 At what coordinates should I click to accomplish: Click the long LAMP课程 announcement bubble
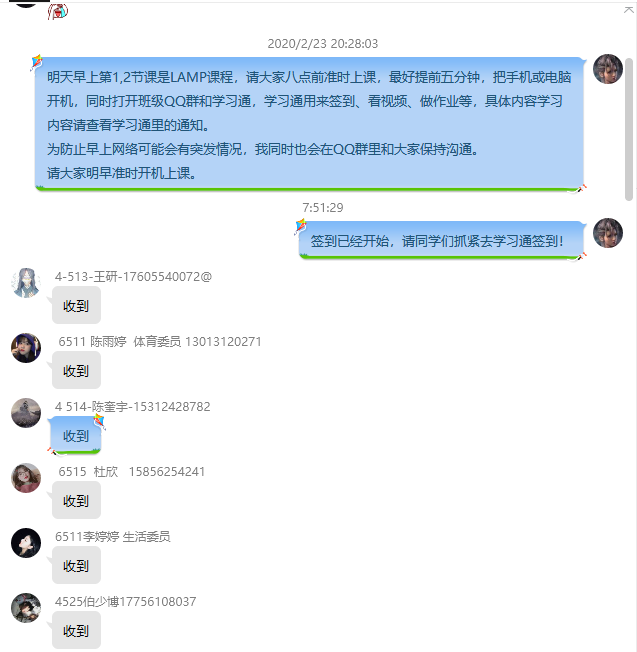[310, 124]
